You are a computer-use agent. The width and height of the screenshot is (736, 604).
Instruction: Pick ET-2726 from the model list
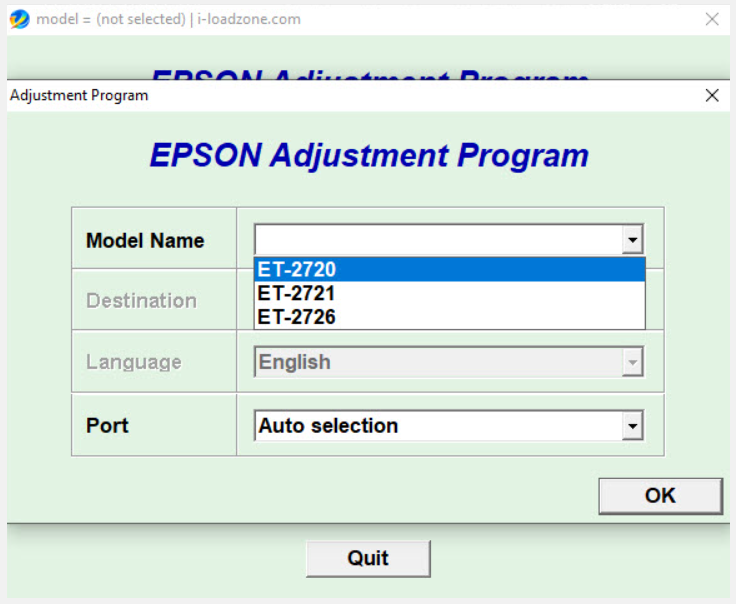pos(450,317)
